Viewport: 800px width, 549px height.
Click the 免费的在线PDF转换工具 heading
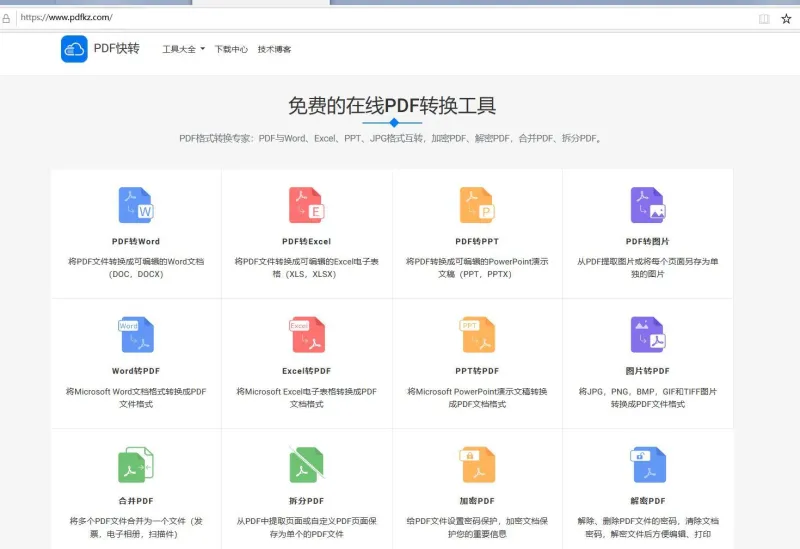(x=392, y=106)
